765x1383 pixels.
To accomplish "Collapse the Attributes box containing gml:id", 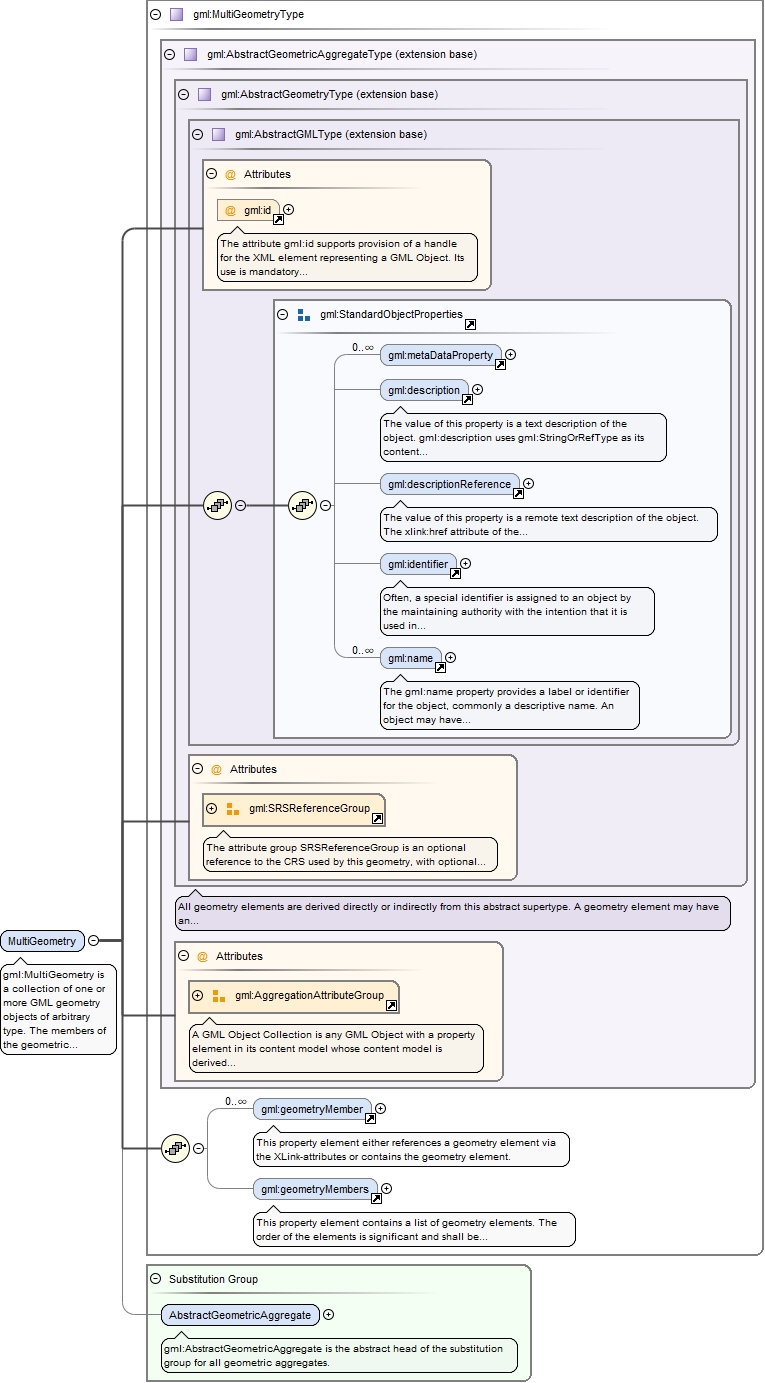I will coord(211,173).
